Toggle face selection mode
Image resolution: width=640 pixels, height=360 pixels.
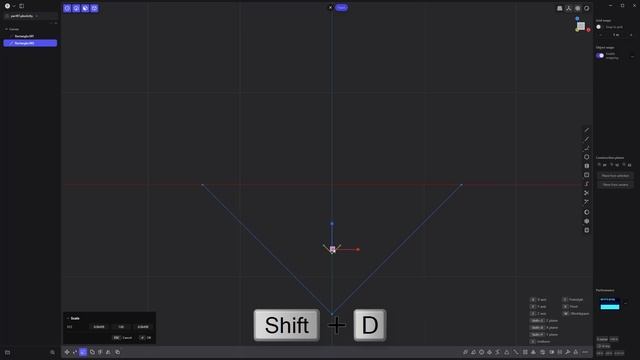click(85, 8)
